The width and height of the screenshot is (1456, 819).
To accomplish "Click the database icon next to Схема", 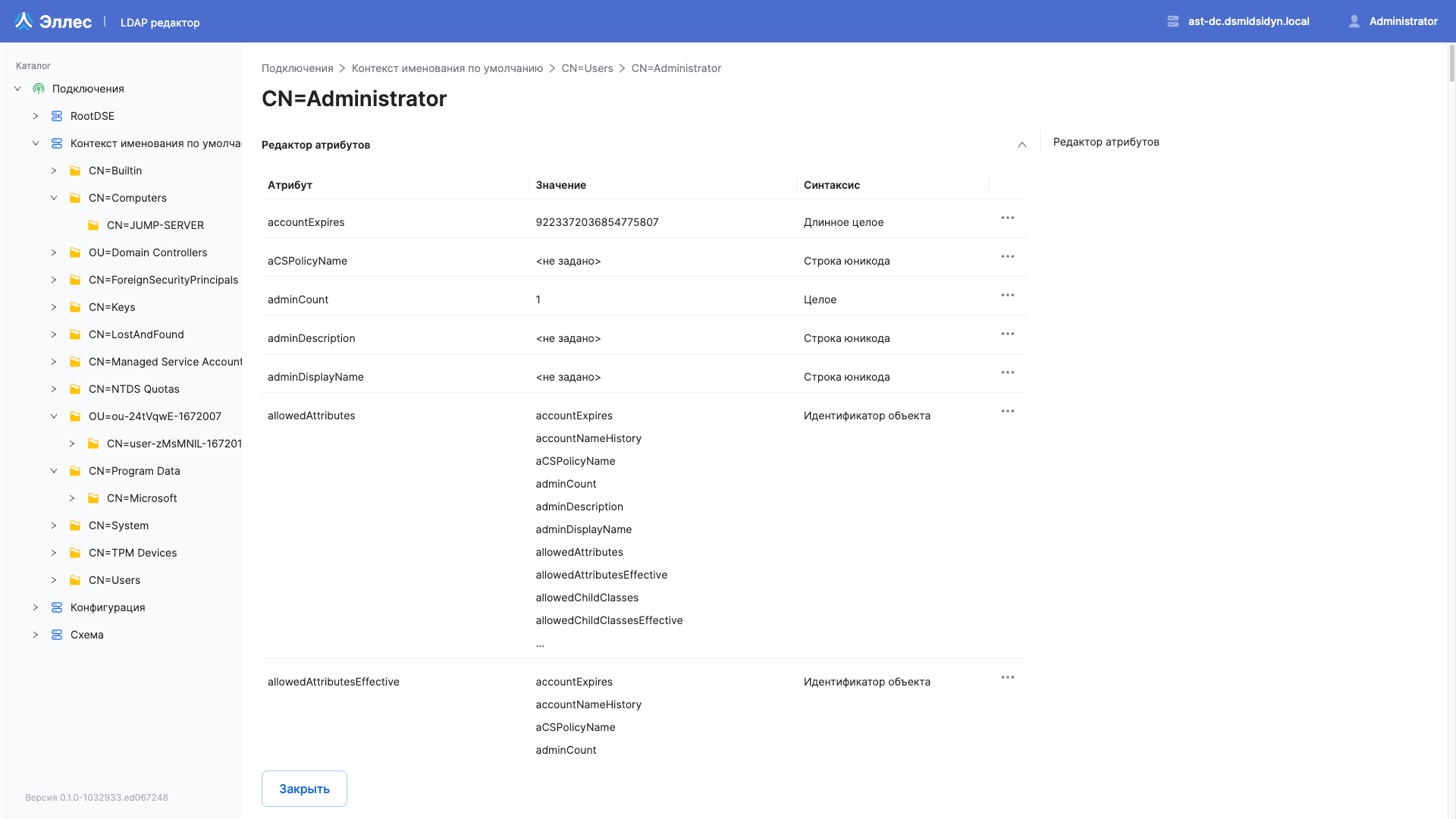I will [x=57, y=635].
